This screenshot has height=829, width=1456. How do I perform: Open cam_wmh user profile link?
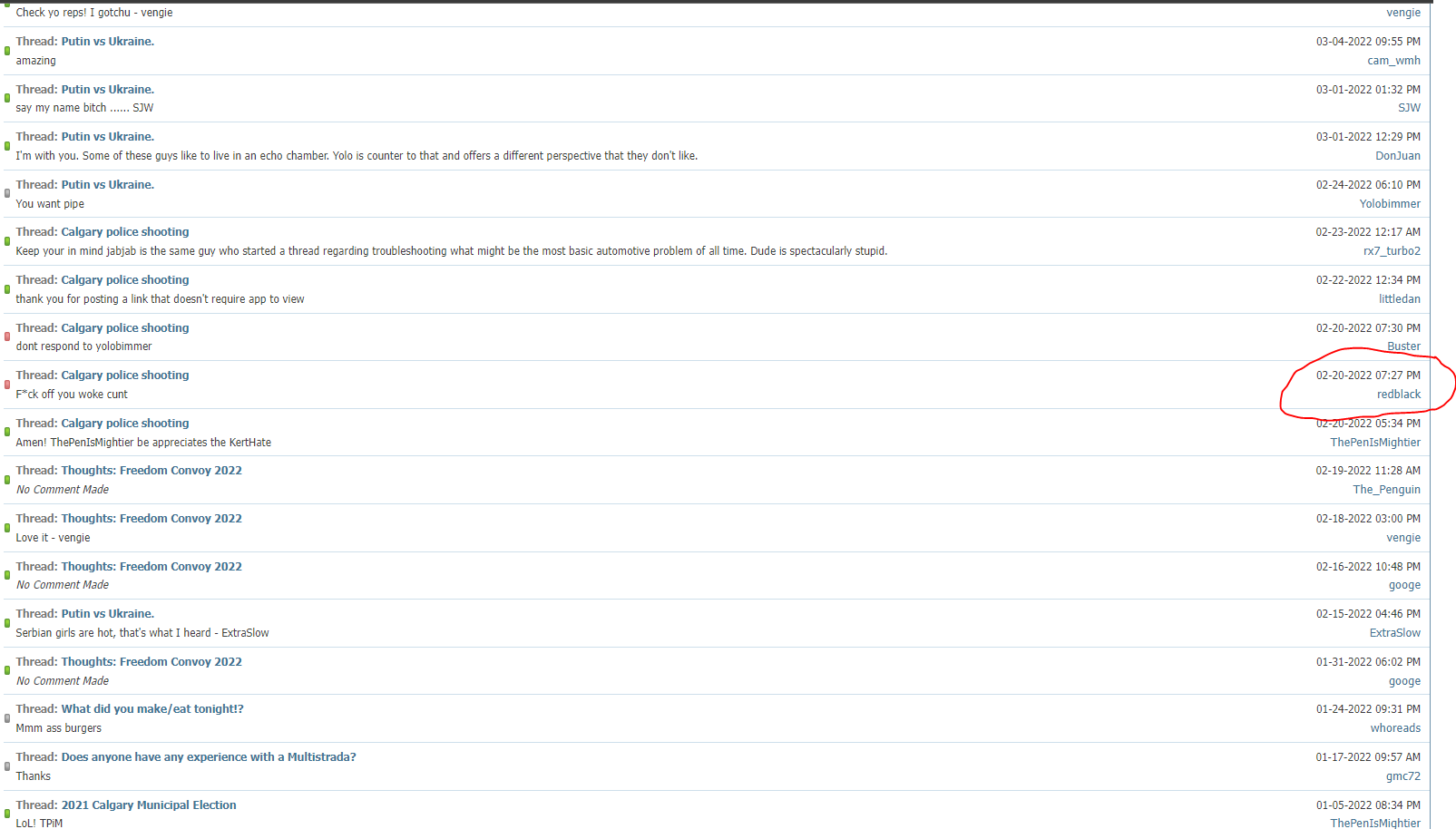(1394, 61)
